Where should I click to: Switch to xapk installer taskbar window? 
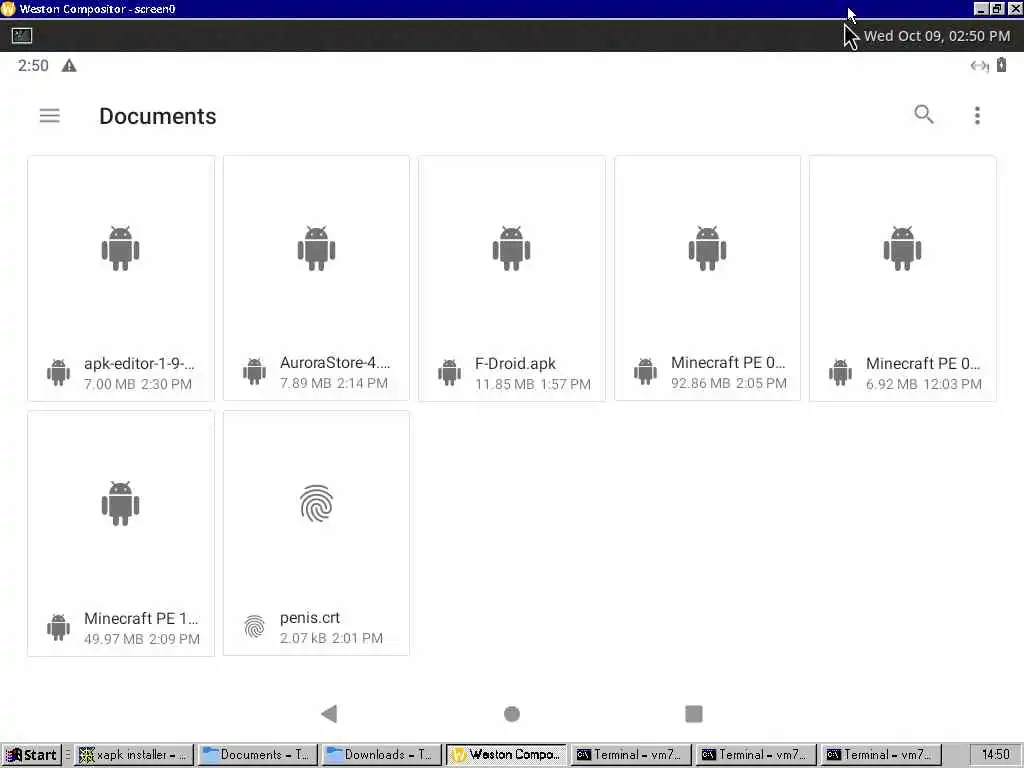(x=133, y=755)
